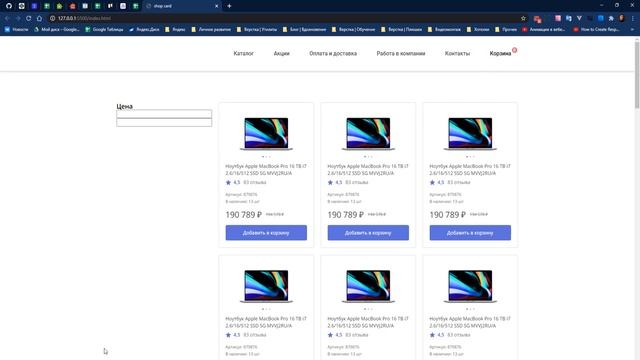Open the Каталог menu item
Viewport: 640px width, 360px height.
coord(244,53)
